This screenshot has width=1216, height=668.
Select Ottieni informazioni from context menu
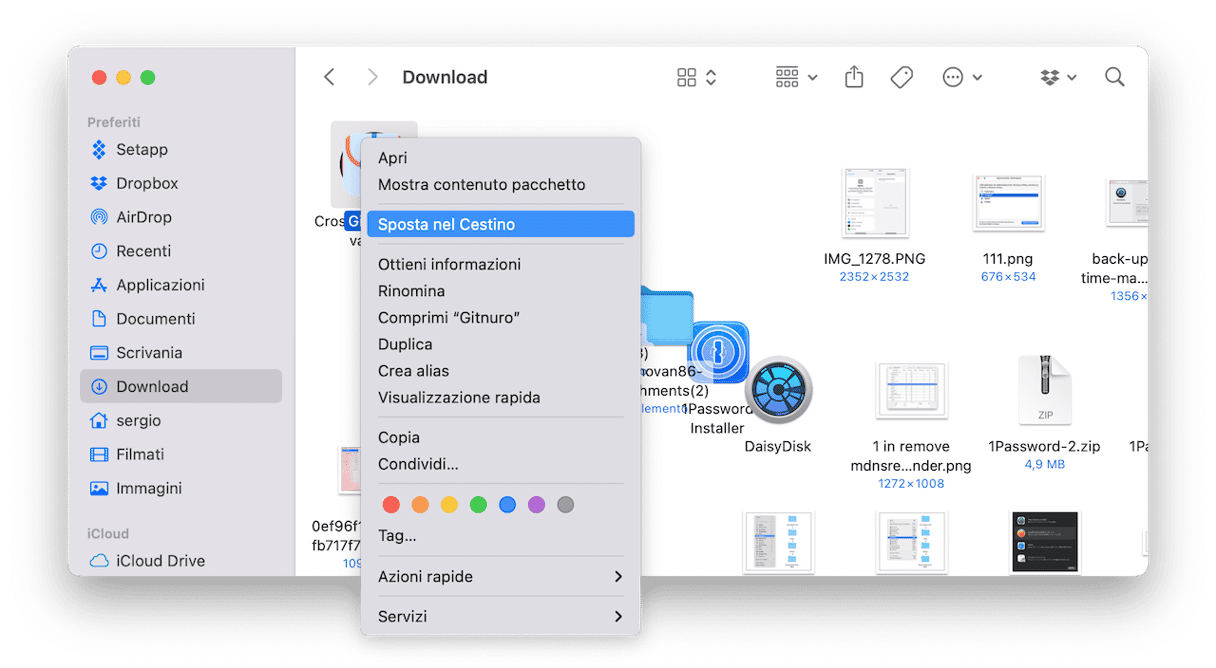pos(449,264)
